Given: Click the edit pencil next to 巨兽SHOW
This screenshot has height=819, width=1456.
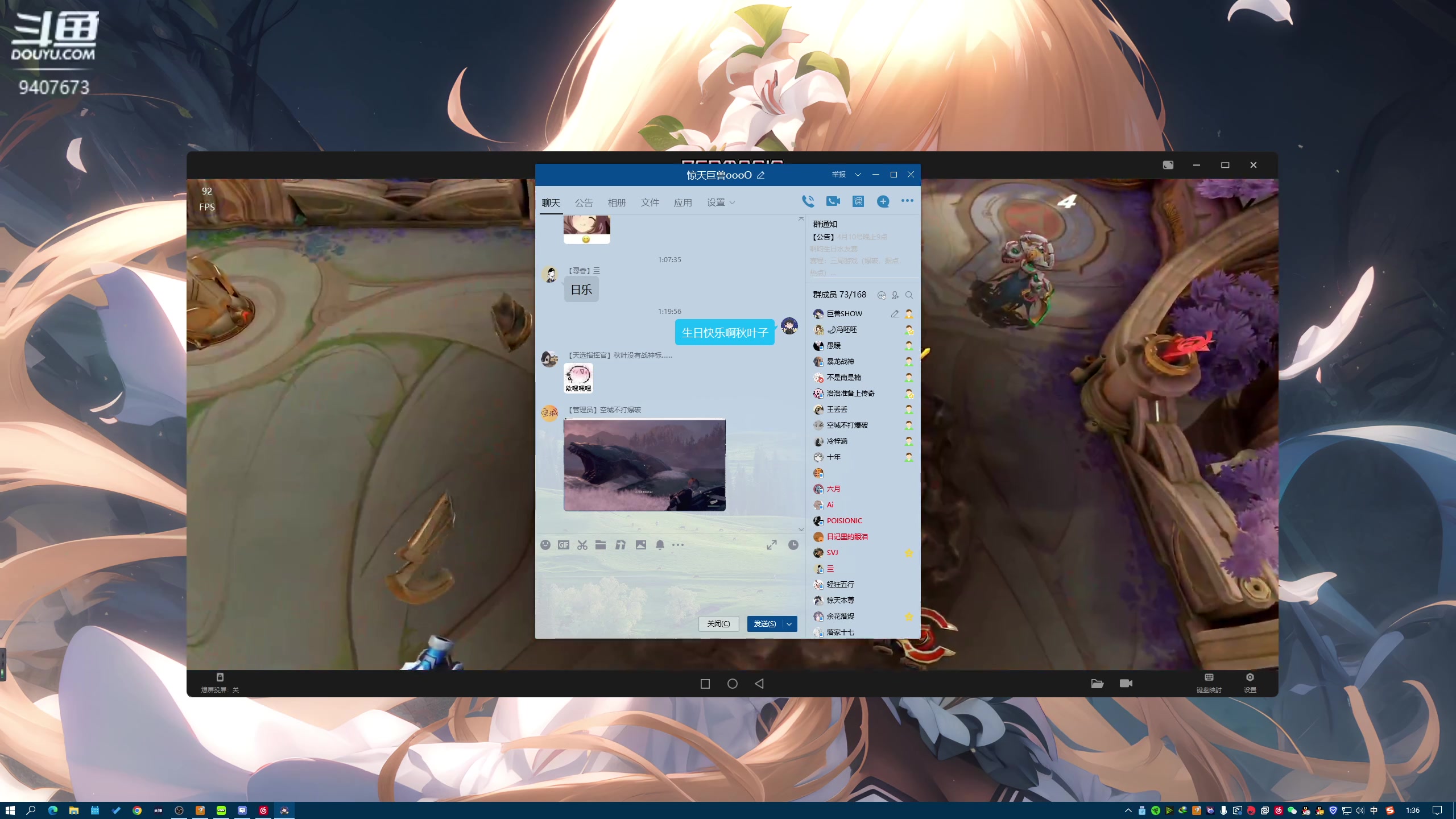Looking at the screenshot, I should [895, 314].
